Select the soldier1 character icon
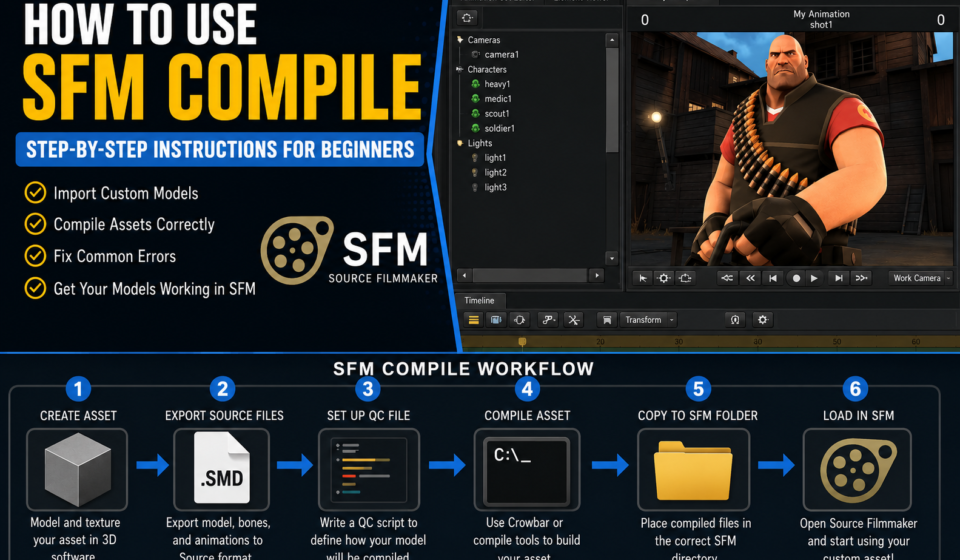Image resolution: width=960 pixels, height=560 pixels. (475, 128)
